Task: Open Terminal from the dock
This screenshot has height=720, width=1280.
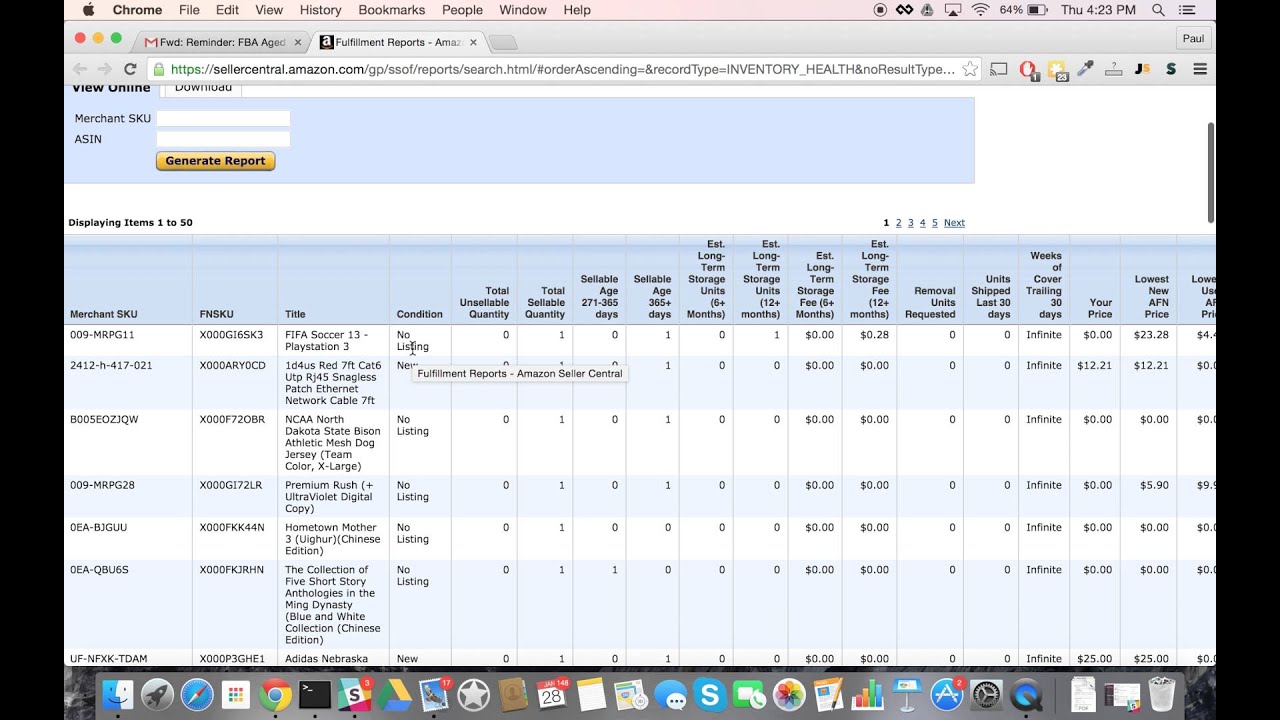Action: point(315,694)
